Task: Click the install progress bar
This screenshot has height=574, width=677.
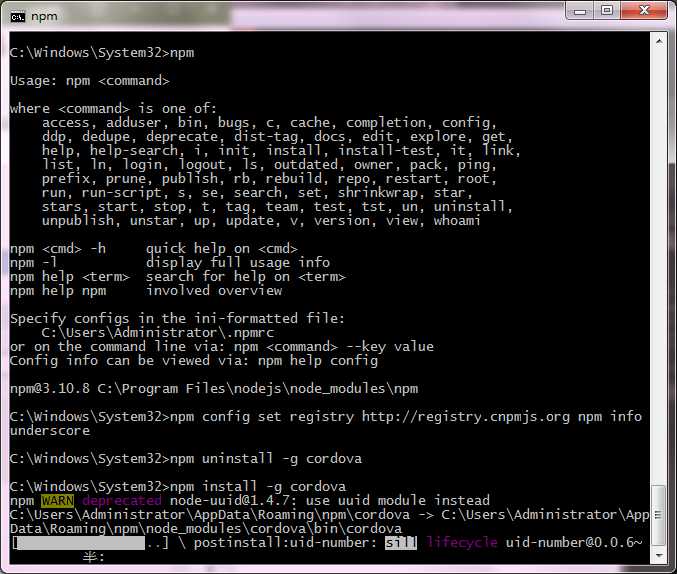Action: [x=90, y=543]
